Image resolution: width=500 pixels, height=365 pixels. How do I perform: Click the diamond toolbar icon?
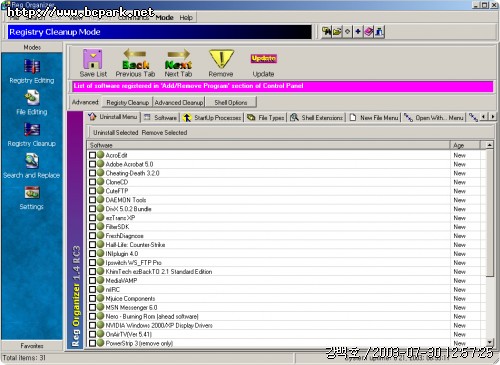point(347,32)
